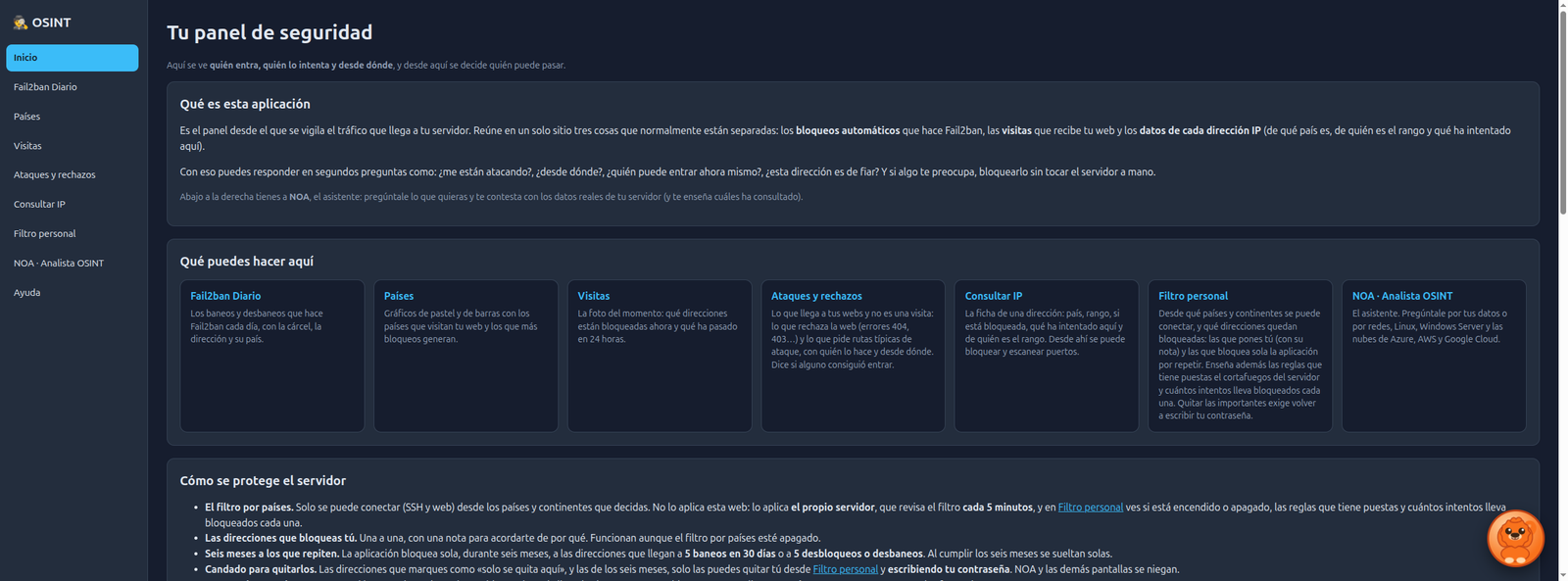Click the bold text 'datos de cada dirección IP'
The image size is (1568, 581).
coord(1200,130)
